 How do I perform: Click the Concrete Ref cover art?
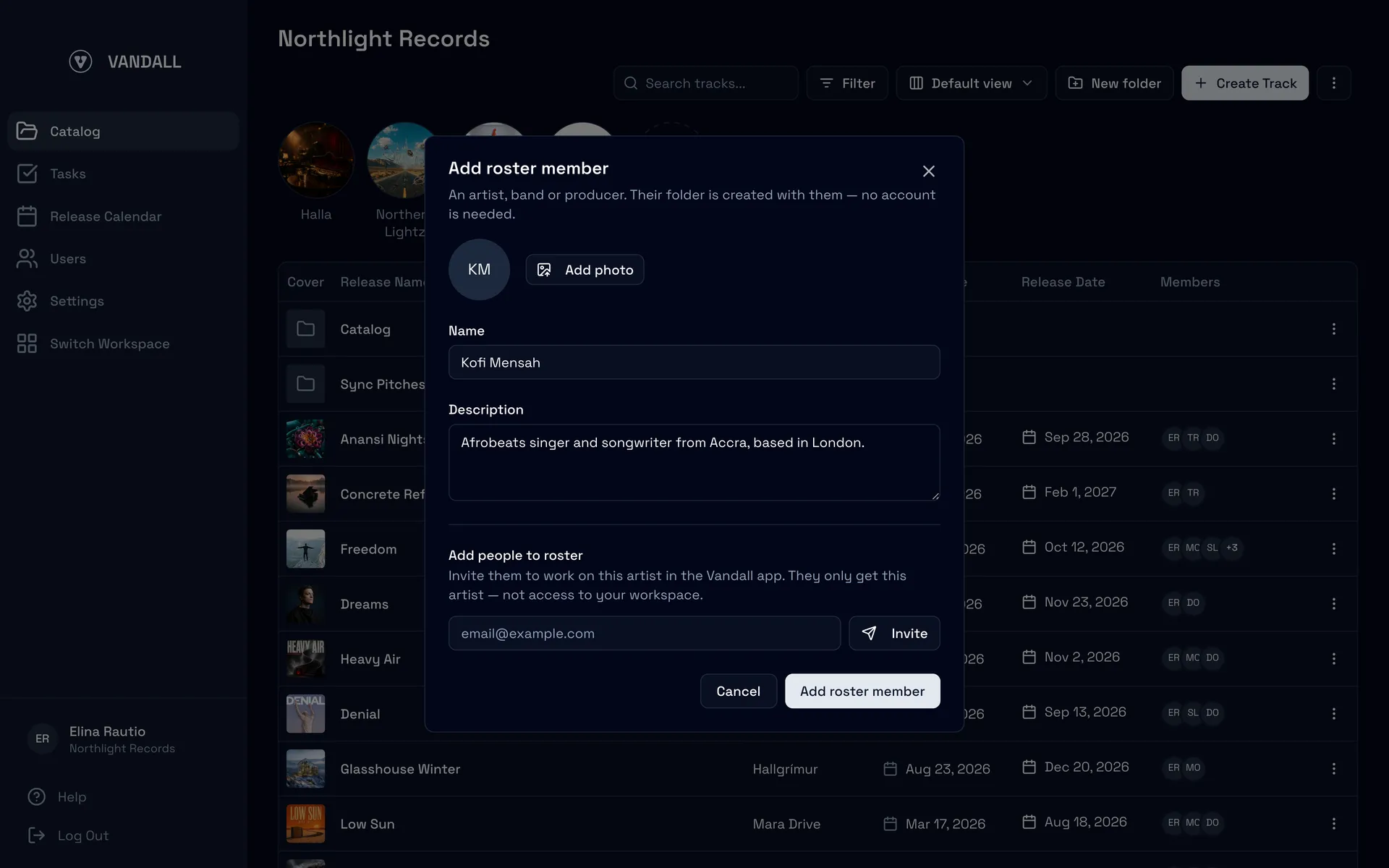(x=305, y=494)
